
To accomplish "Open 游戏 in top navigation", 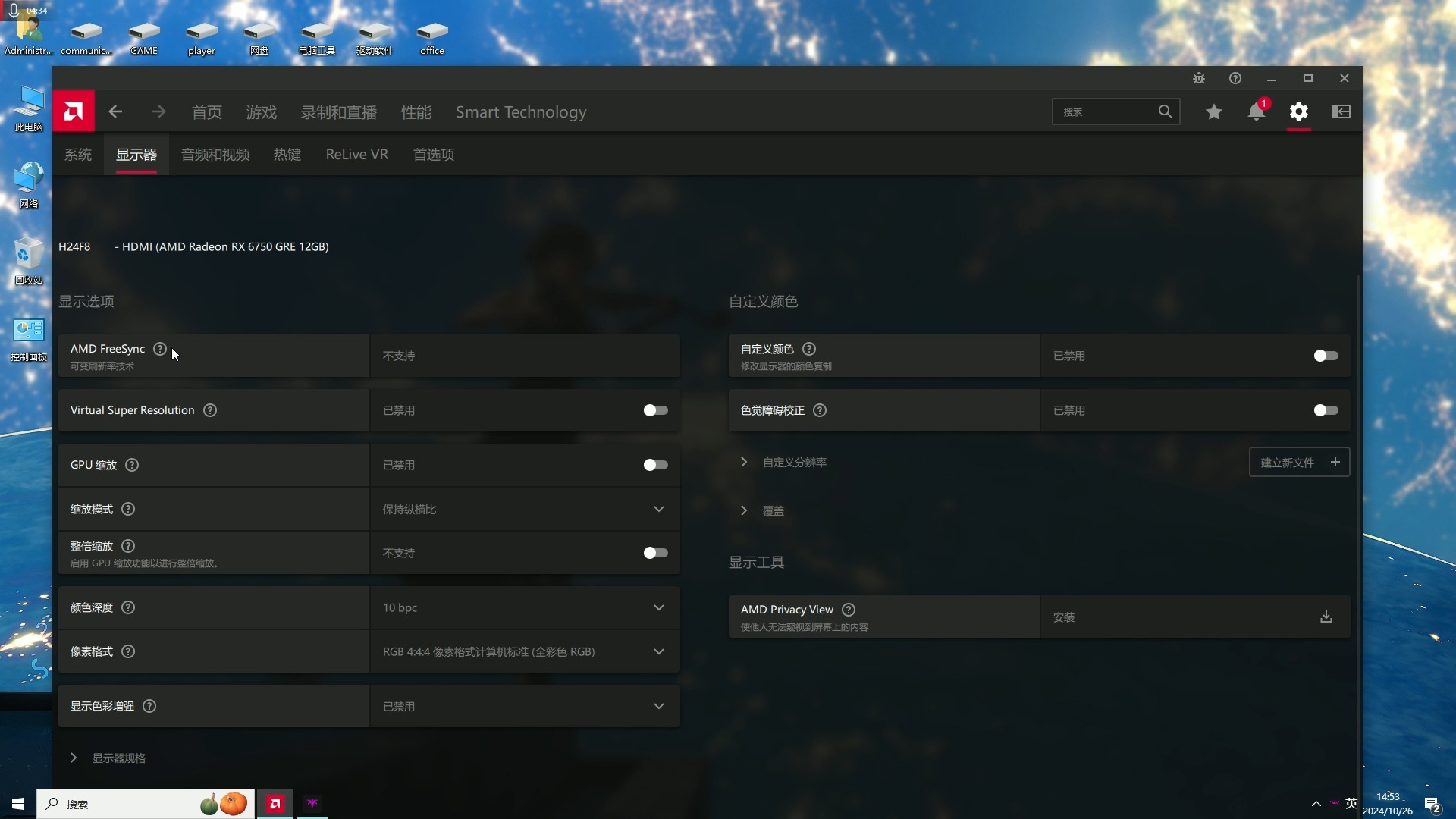I will (x=262, y=112).
